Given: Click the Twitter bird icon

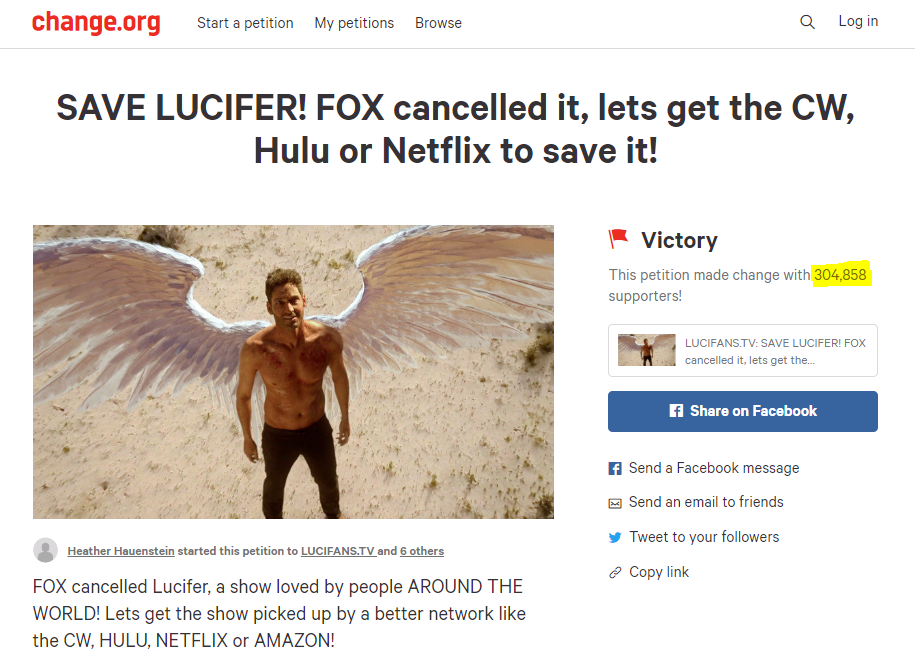Looking at the screenshot, I should click(615, 537).
